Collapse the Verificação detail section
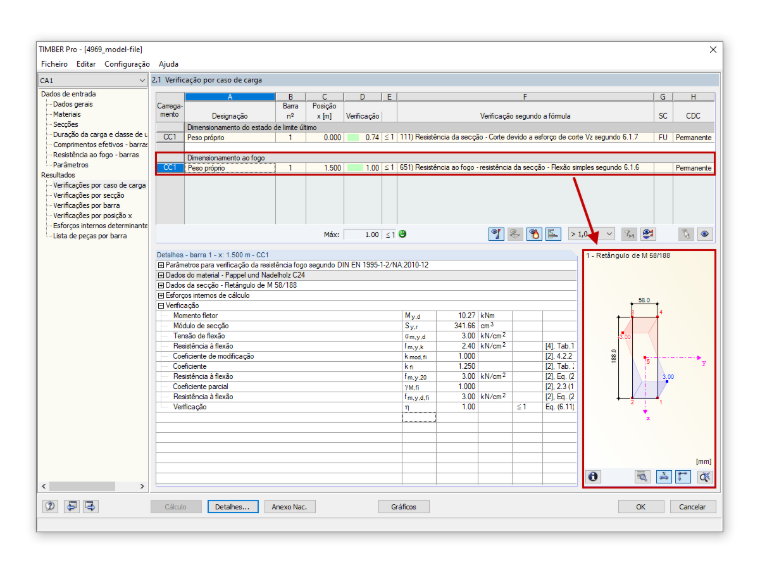This screenshot has width=760, height=570. click(x=161, y=306)
